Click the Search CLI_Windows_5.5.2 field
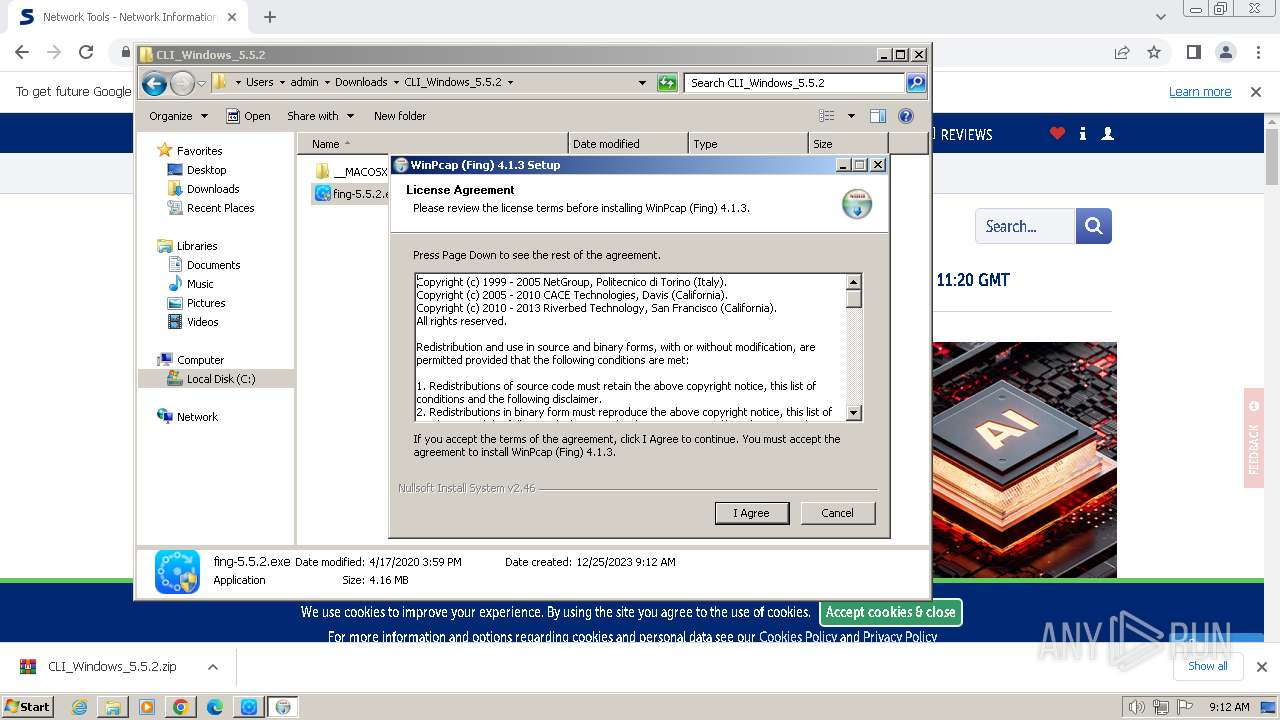 pyautogui.click(x=795, y=83)
